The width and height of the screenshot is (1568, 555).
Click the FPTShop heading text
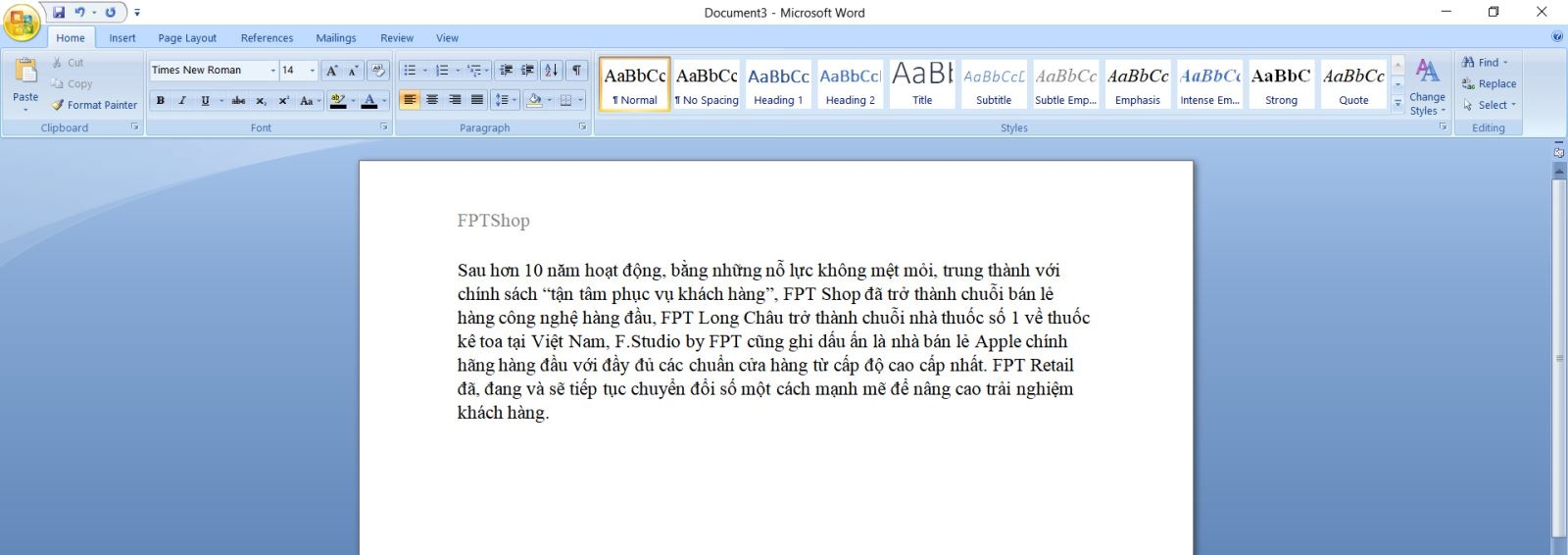[x=493, y=221]
